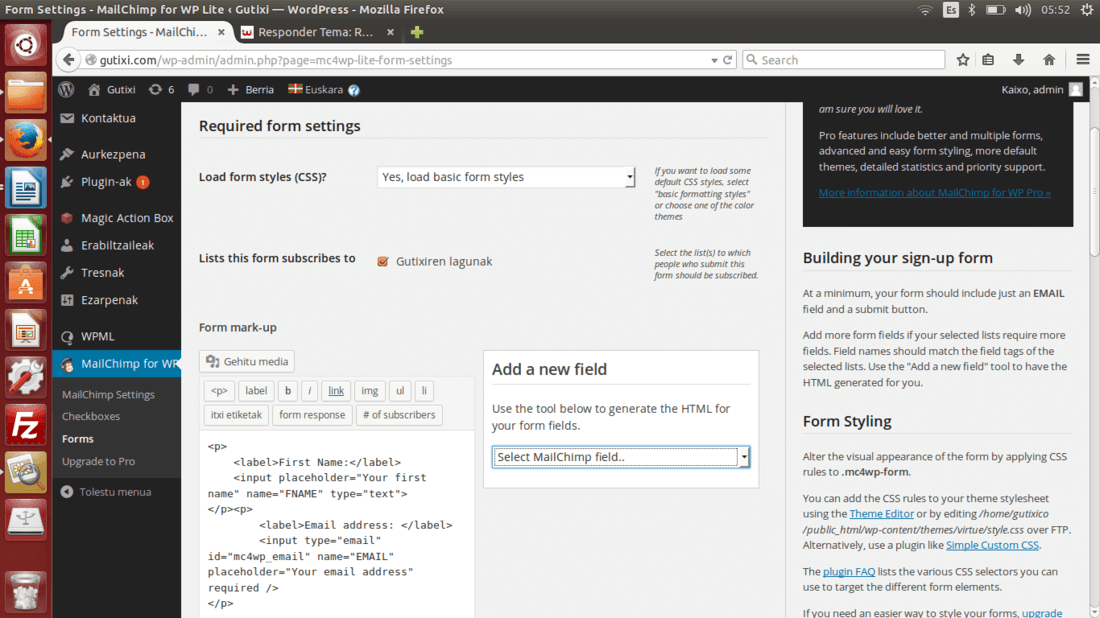Click the Ubuntu dash home icon

(25, 46)
